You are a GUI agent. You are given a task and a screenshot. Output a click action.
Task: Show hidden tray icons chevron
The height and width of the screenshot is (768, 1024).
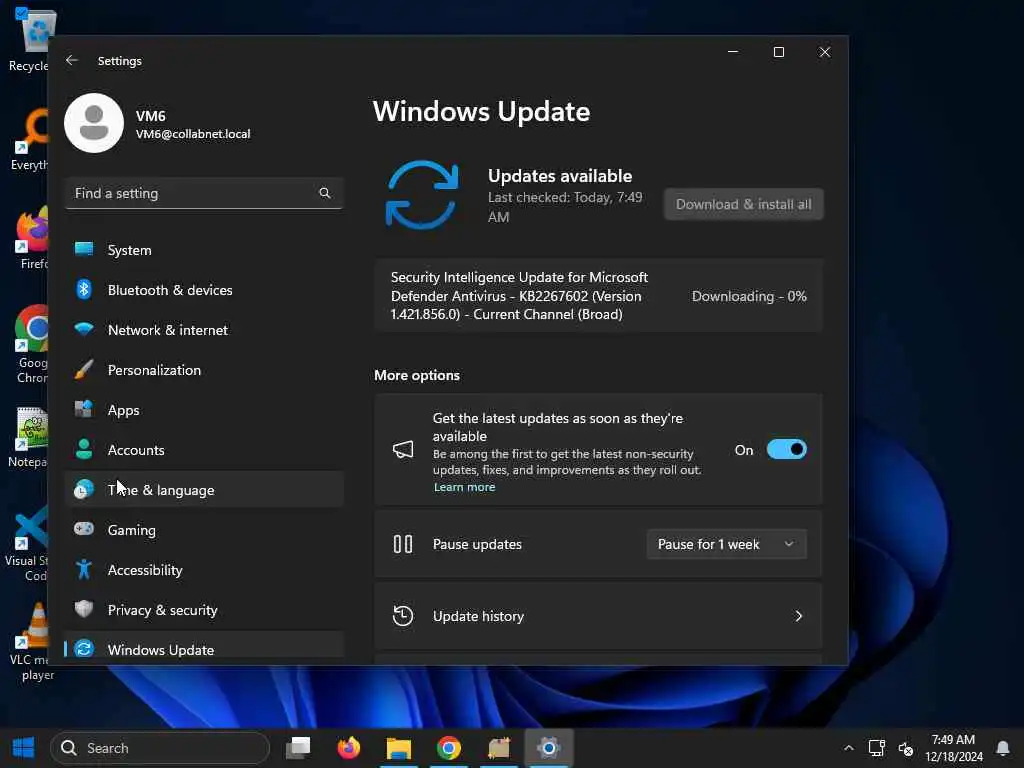pos(848,748)
